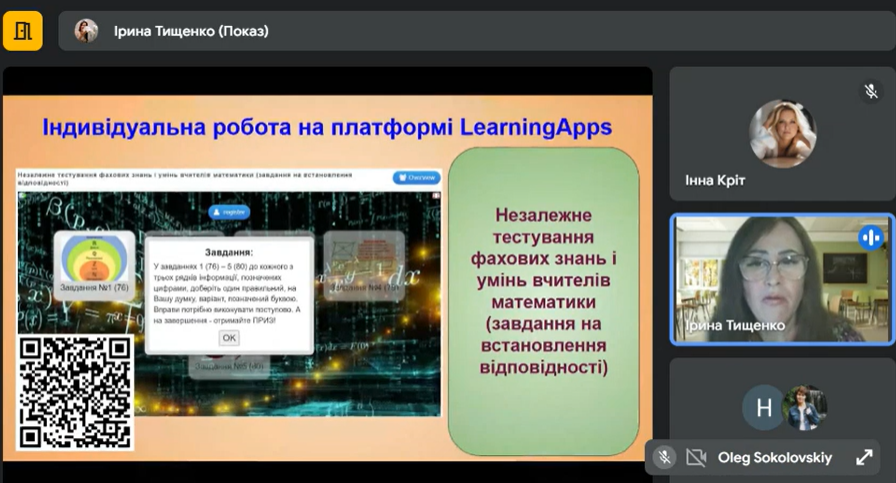Toggle the disabled camera icon
The width and height of the screenshot is (896, 483).
pyautogui.click(x=696, y=457)
